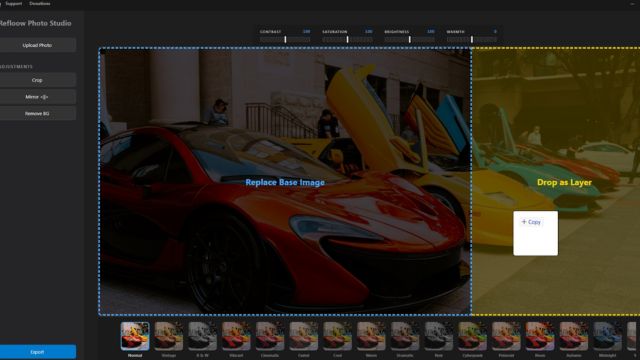The image size is (640, 360).
Task: Click the Warmth value readout
Action: coord(495,31)
